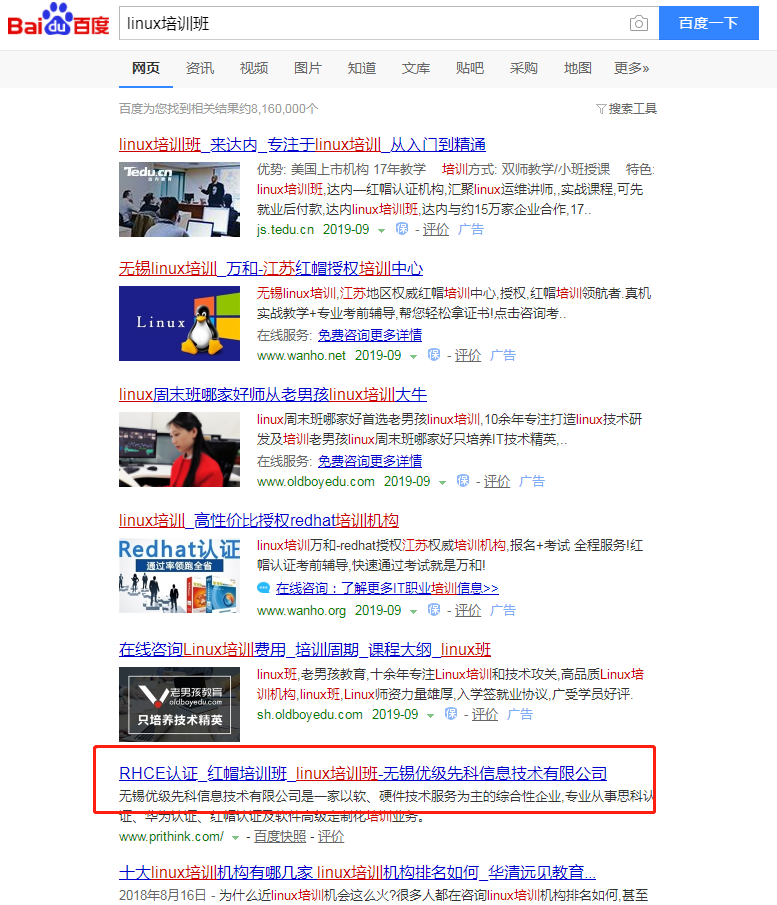
Task: Expand the dropdown arrow after www.wanho.org 2019-09
Action: [x=414, y=611]
